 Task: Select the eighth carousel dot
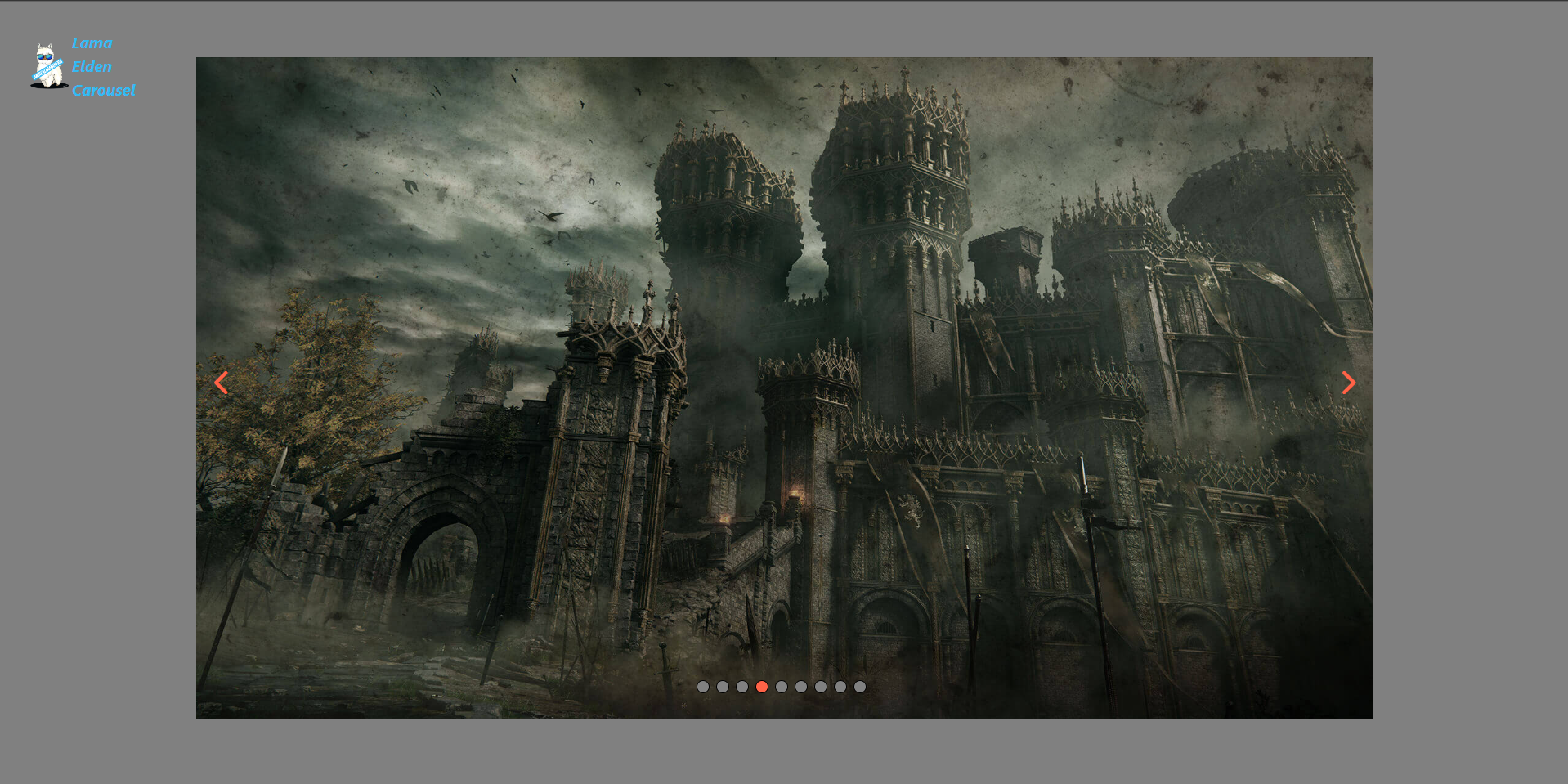tap(840, 687)
